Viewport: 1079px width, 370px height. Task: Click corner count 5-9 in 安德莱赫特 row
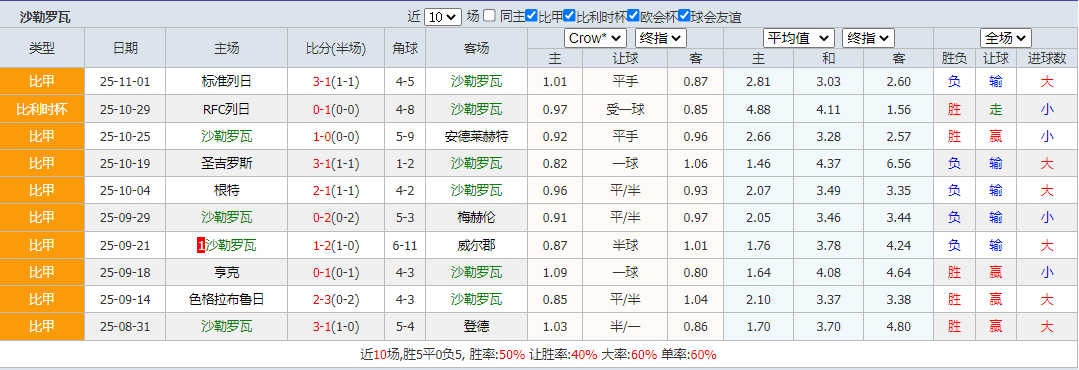(x=405, y=136)
